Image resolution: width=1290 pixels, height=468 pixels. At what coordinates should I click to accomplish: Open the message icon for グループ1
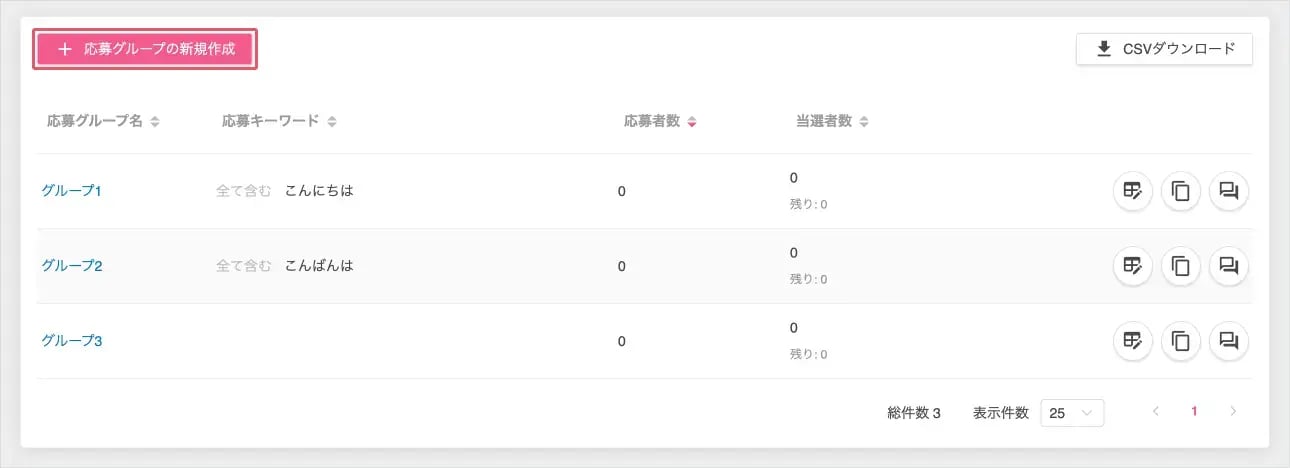pos(1229,191)
